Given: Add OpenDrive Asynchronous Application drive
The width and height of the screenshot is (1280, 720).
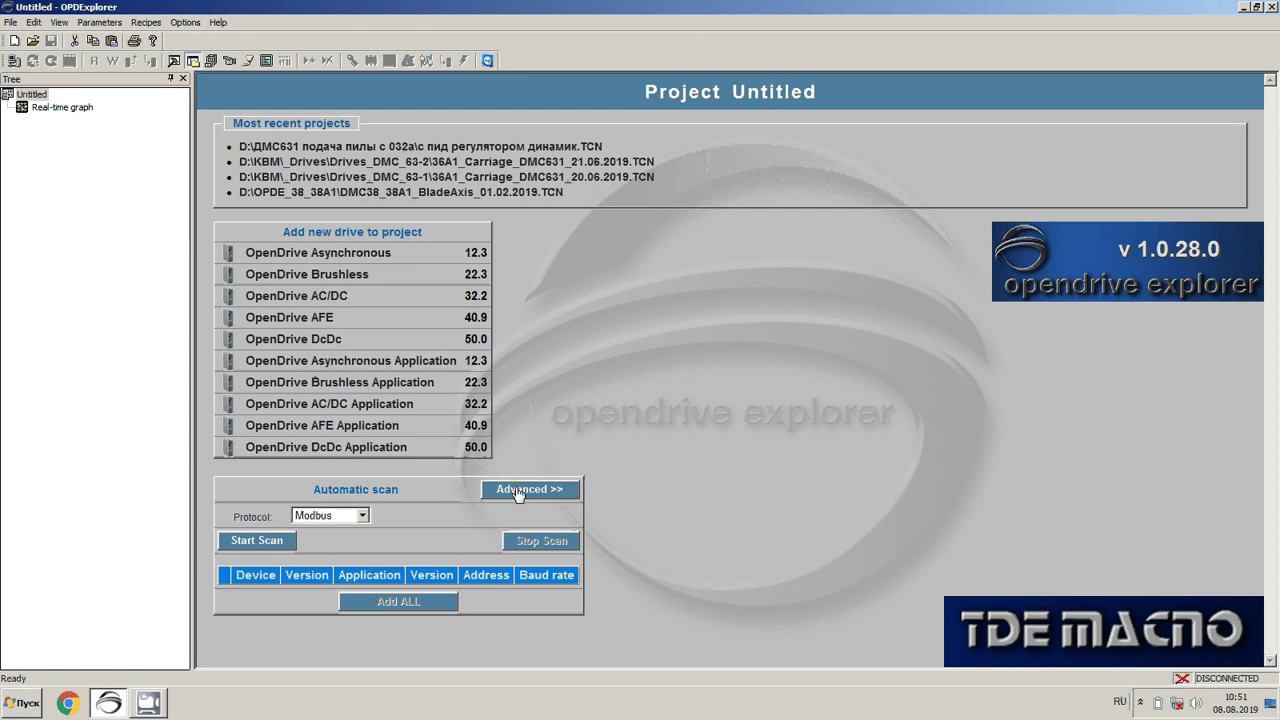Looking at the screenshot, I should coord(353,361).
